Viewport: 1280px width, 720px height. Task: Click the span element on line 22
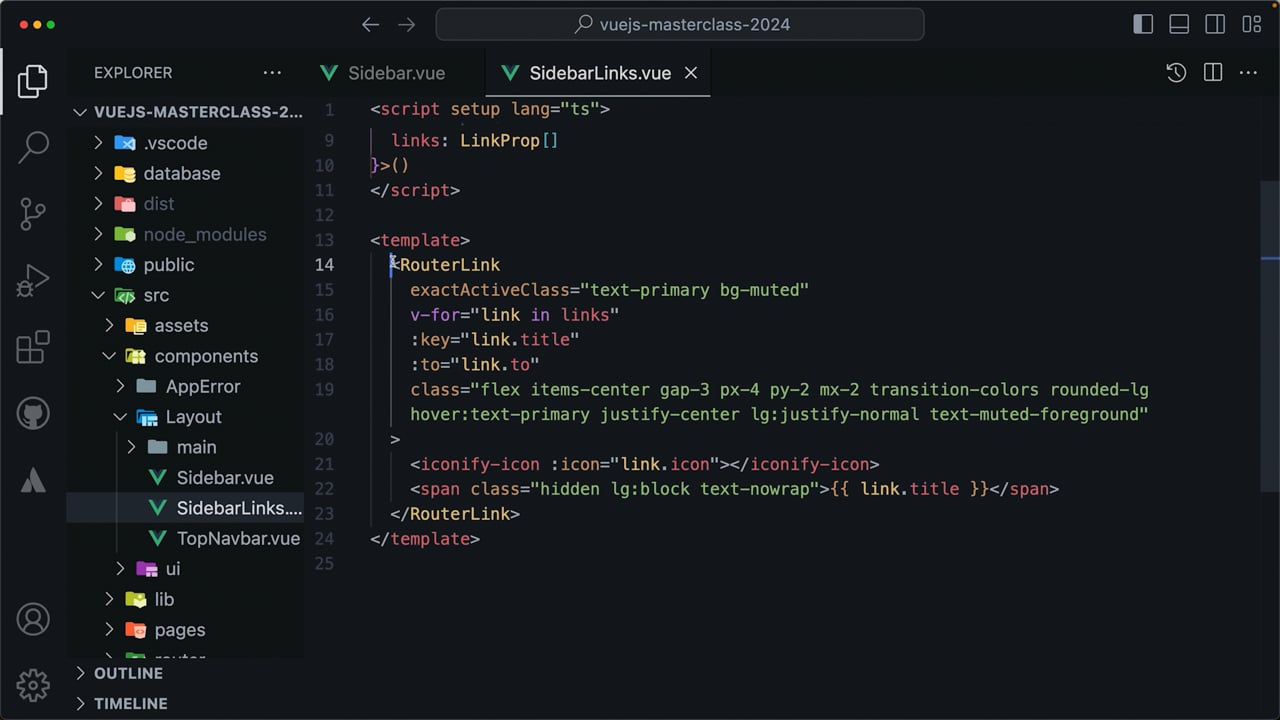[734, 489]
